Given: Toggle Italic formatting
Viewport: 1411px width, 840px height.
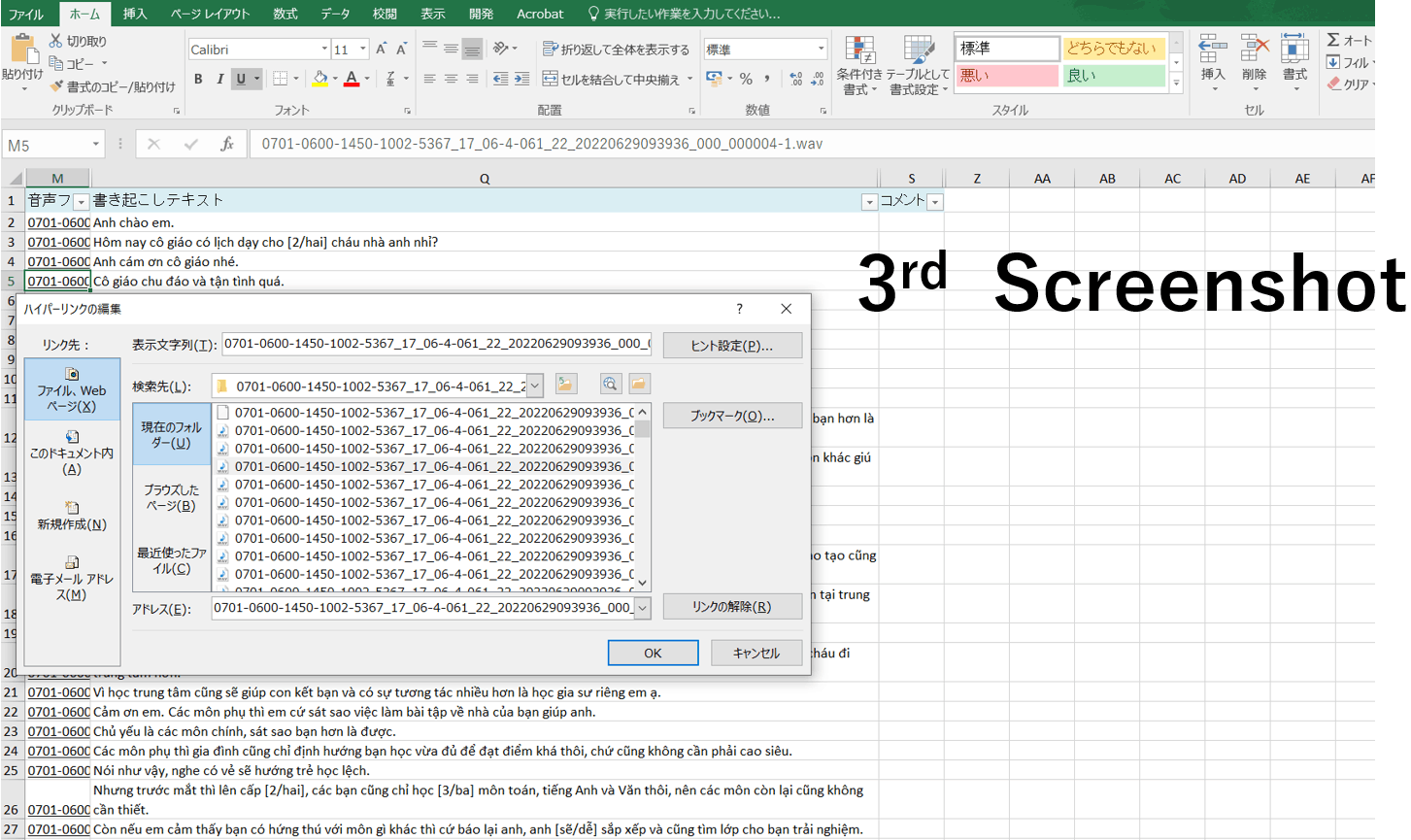Looking at the screenshot, I should coord(219,79).
